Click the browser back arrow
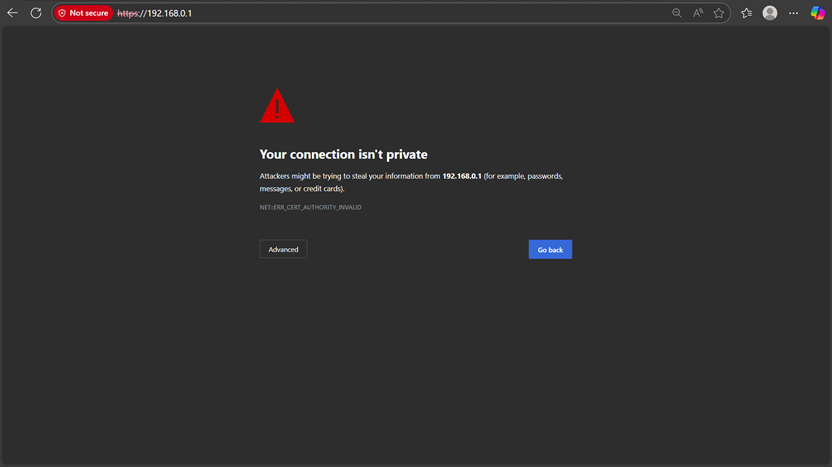This screenshot has width=832, height=467. tap(13, 13)
